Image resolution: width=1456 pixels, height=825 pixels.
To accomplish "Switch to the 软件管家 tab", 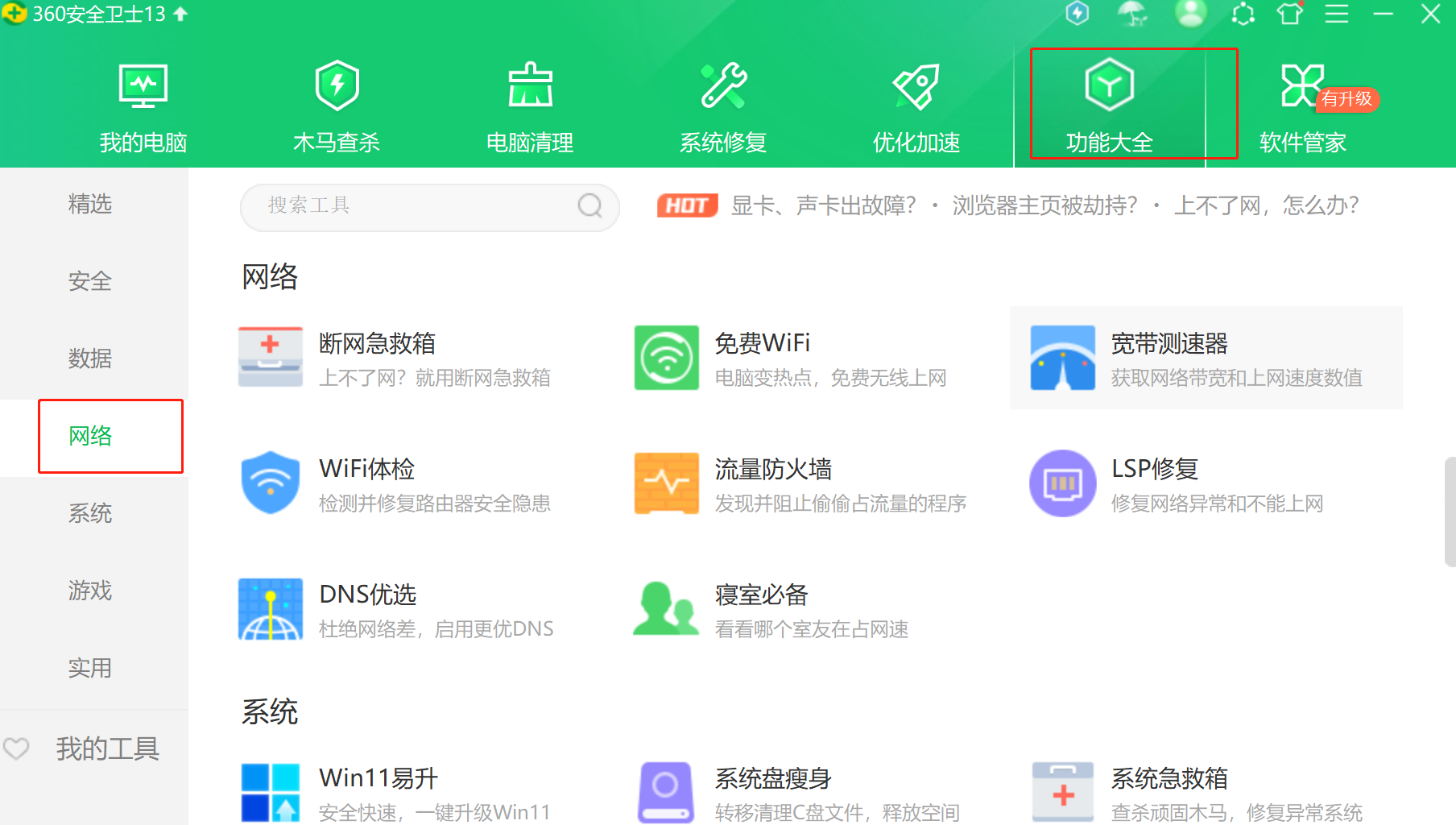I will pyautogui.click(x=1303, y=107).
